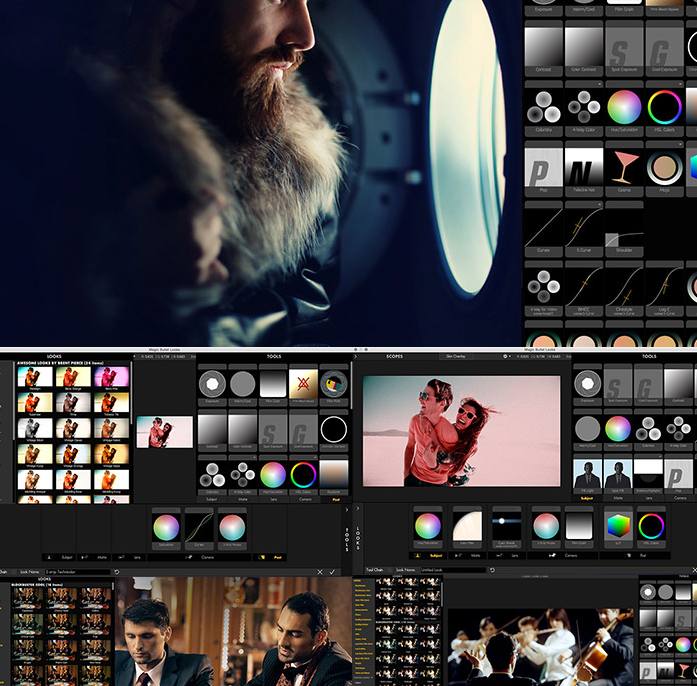Choose the S Curve tool
Viewport: 697px width, 686px height.
click(583, 227)
